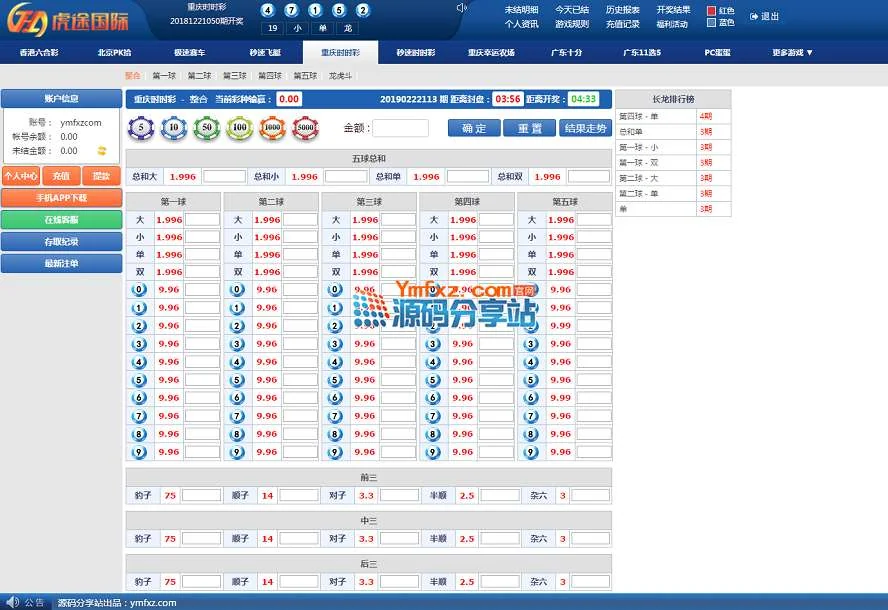Click the 金额 amount input field

coord(400,128)
